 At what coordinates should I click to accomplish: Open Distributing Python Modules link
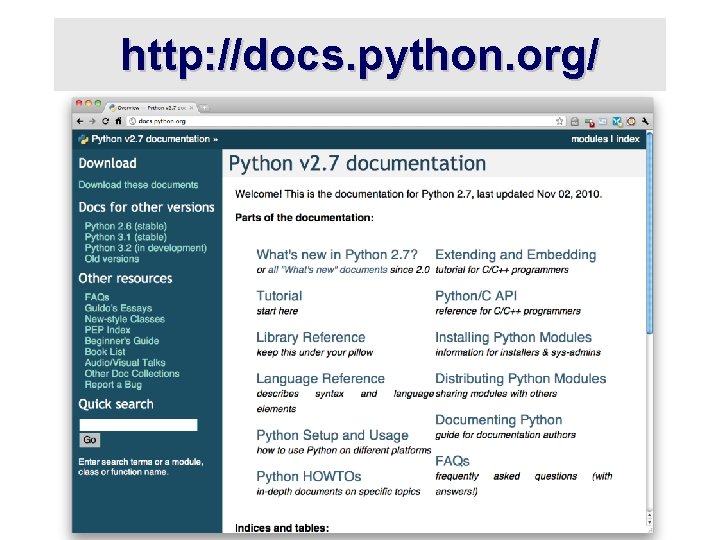coord(521,378)
